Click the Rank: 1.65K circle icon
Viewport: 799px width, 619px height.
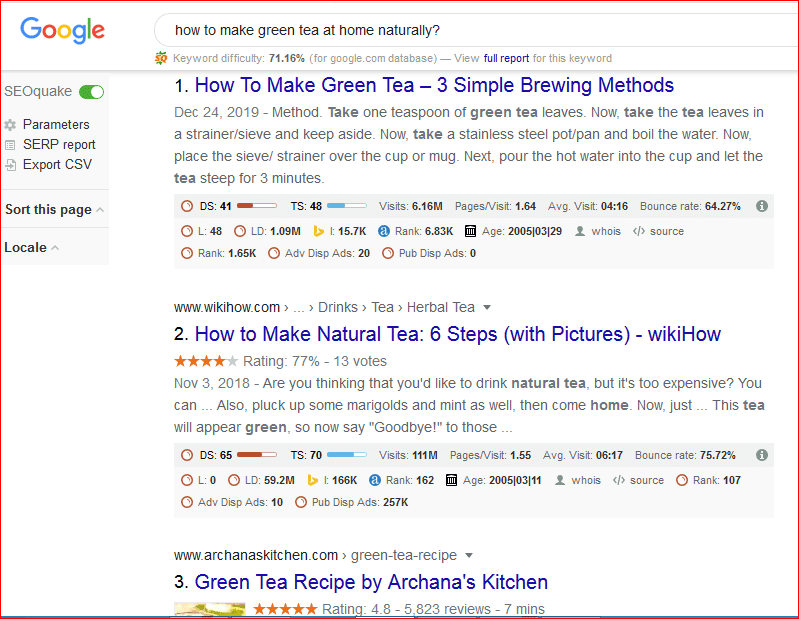[x=187, y=253]
